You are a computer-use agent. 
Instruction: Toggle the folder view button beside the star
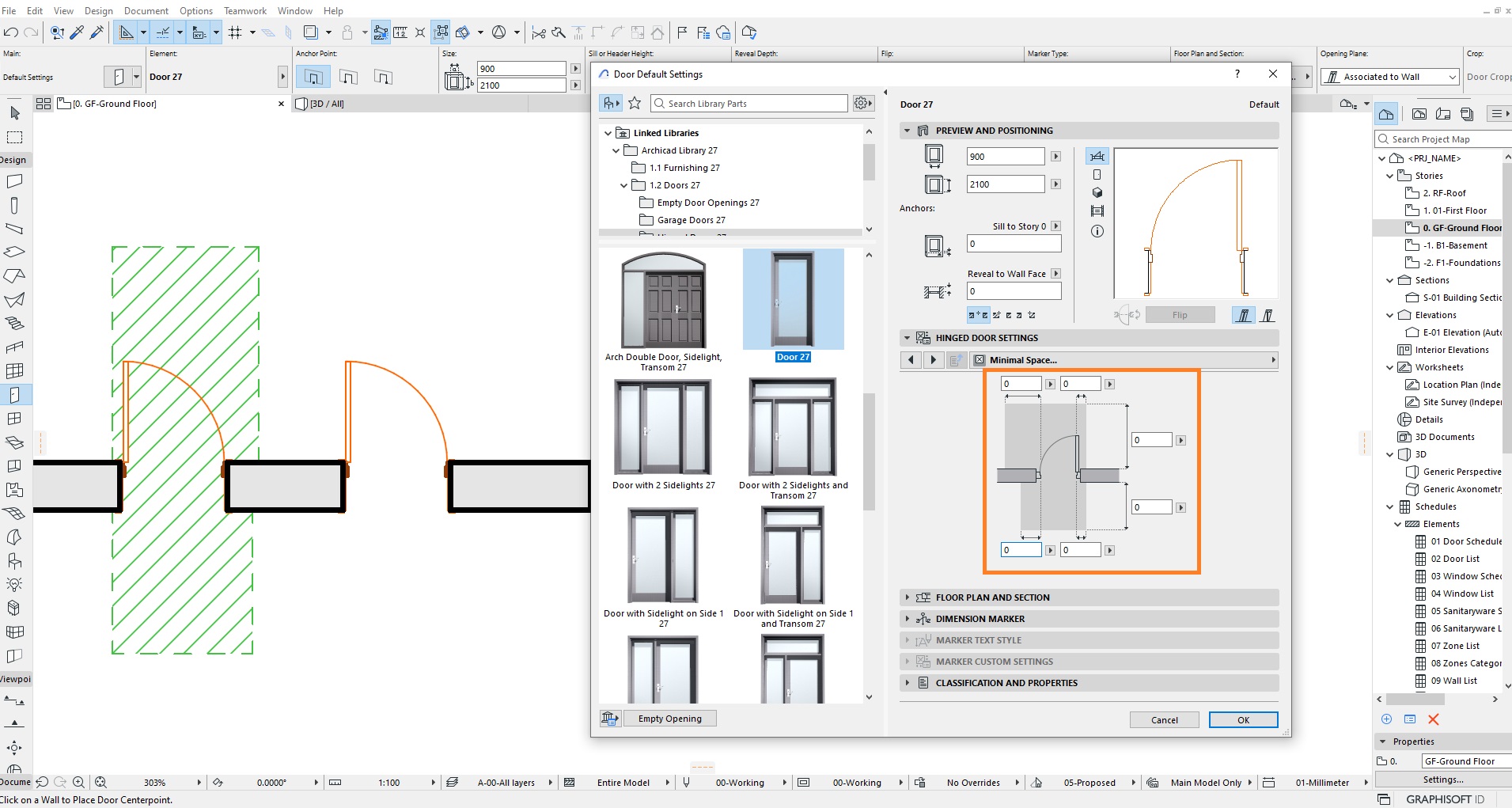tap(611, 103)
